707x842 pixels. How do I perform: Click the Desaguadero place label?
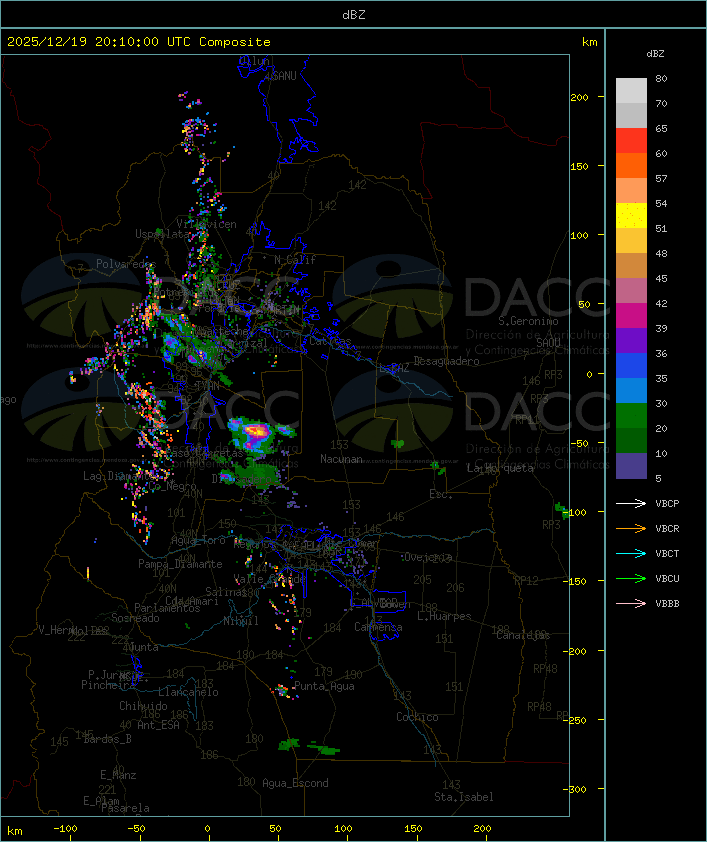[x=446, y=361]
